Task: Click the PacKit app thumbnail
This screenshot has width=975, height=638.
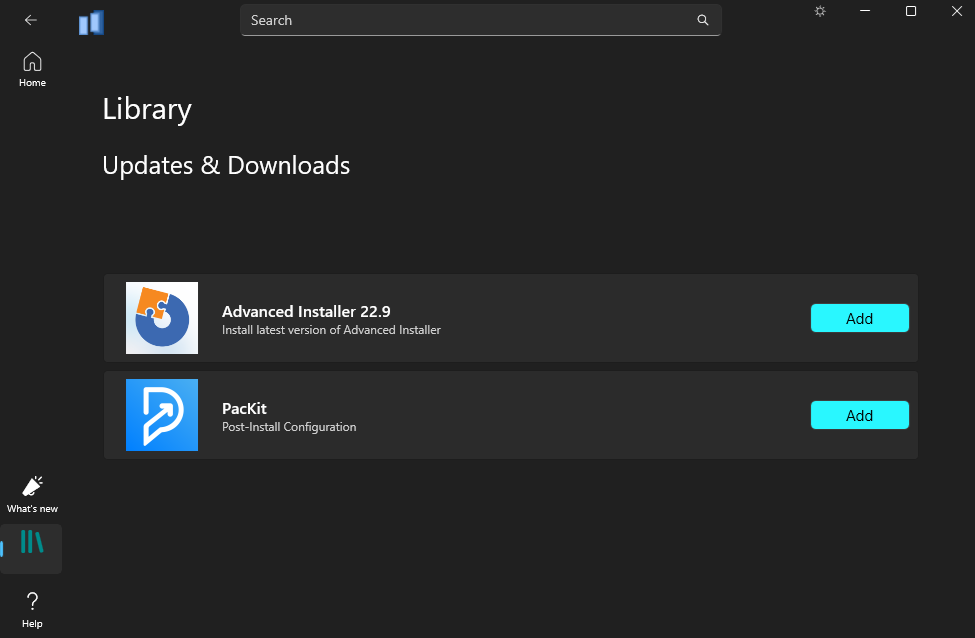Action: pyautogui.click(x=162, y=415)
